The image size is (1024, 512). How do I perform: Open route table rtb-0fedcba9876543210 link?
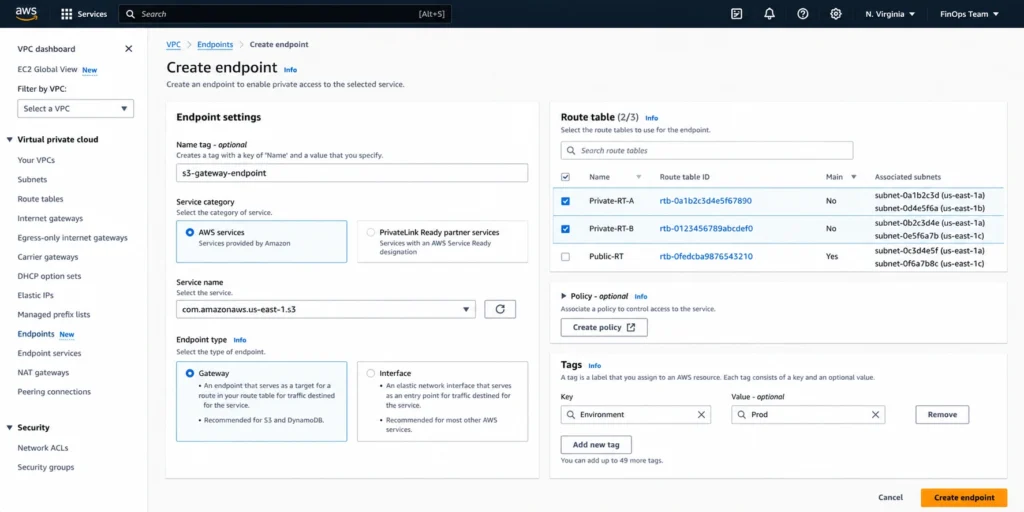point(706,257)
